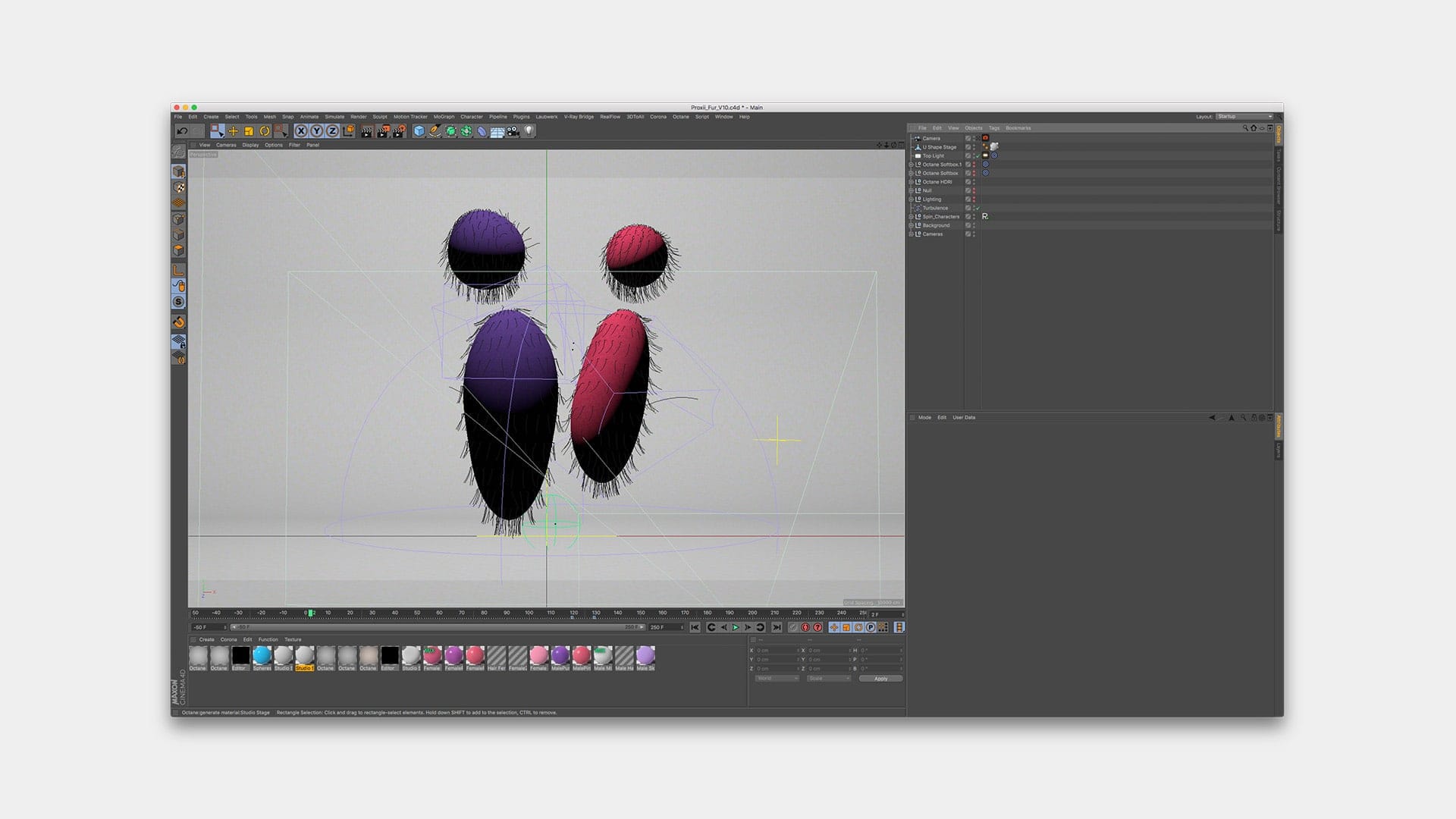Click the Camera object icon
This screenshot has width=1456, height=819.
[513, 131]
